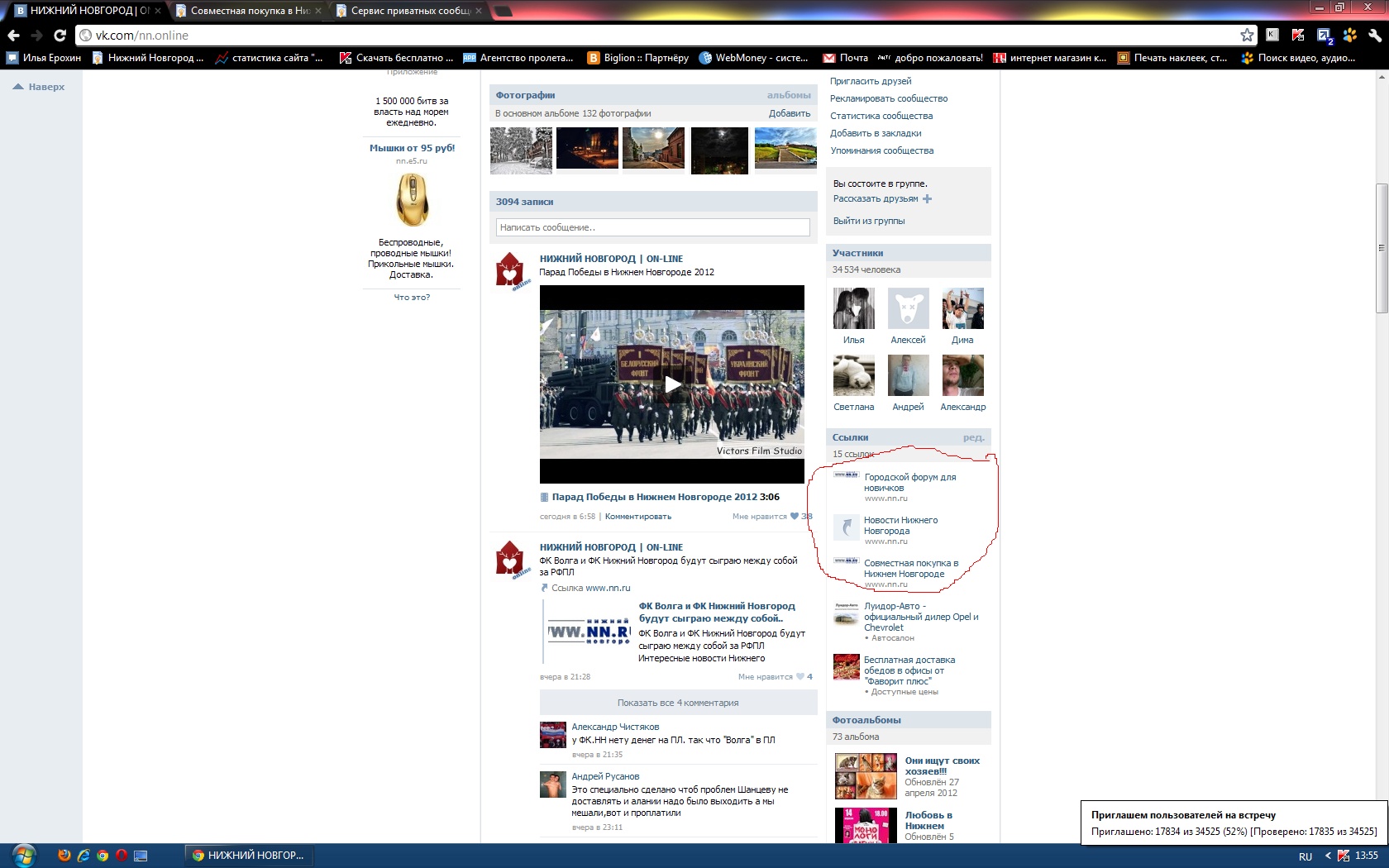Open group avatar on ФК Волга post
This screenshot has width=1389, height=868.
pyautogui.click(x=511, y=560)
